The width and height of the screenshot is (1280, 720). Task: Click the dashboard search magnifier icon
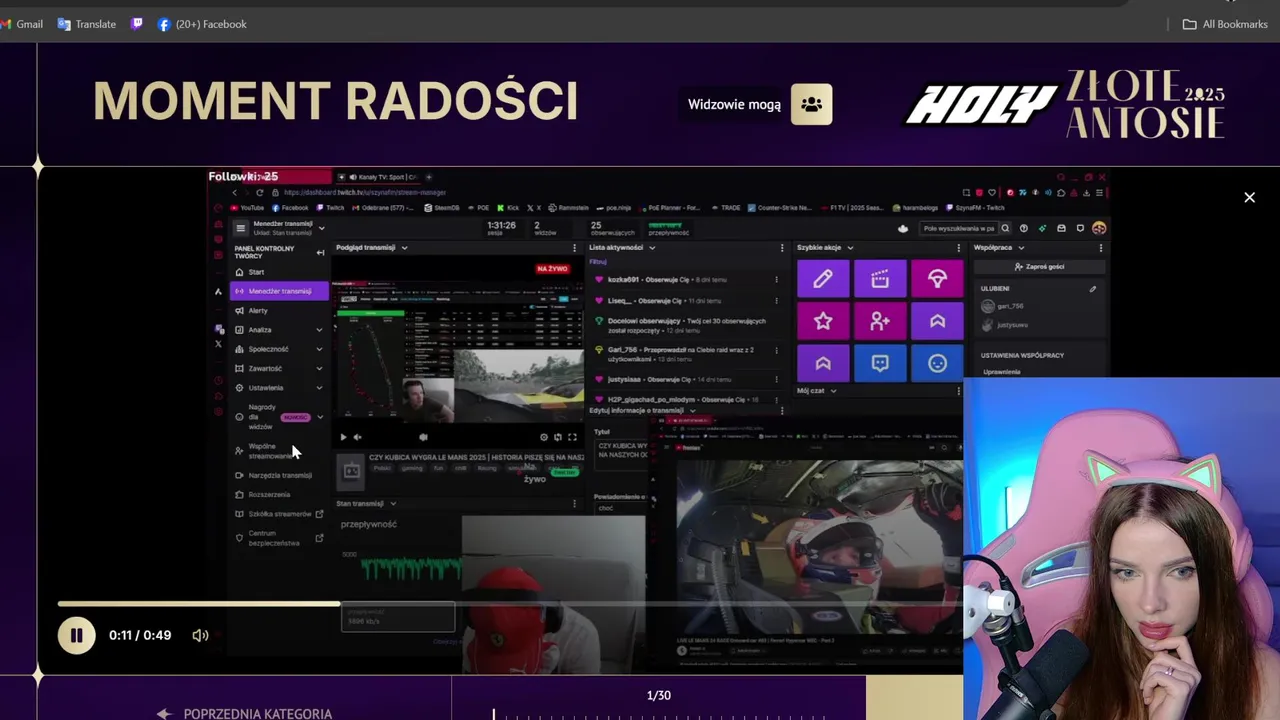tap(1005, 228)
